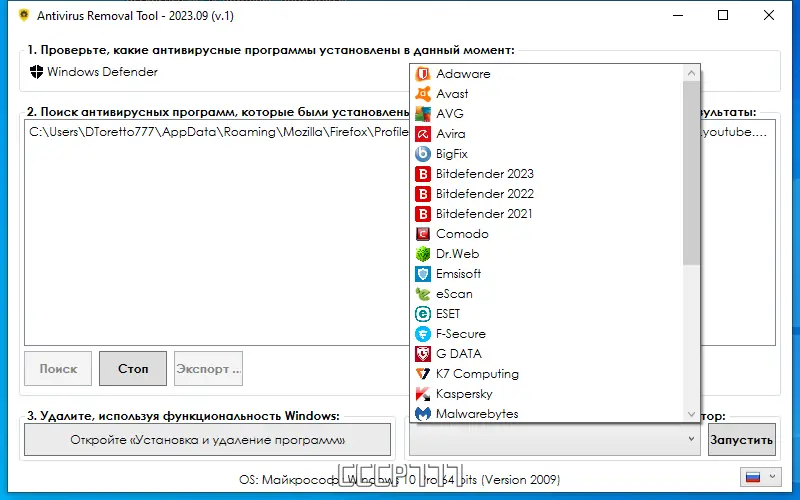Click the Antivirus Removal Tool title icon
The width and height of the screenshot is (800, 500).
[23, 15]
